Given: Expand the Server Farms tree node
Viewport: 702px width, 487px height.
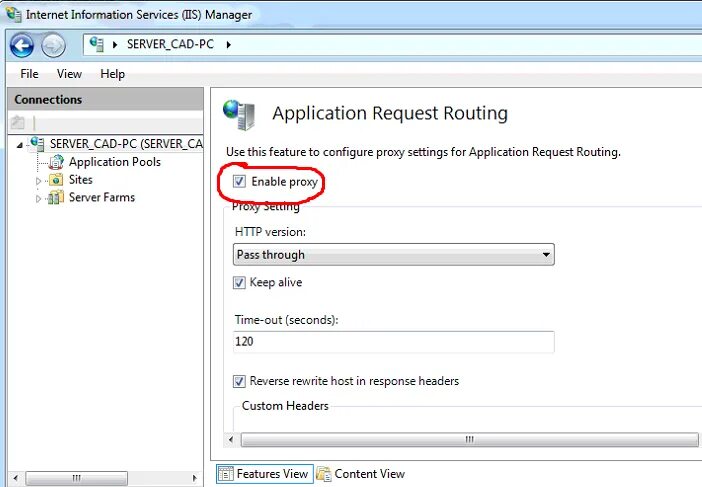Looking at the screenshot, I should [x=38, y=199].
